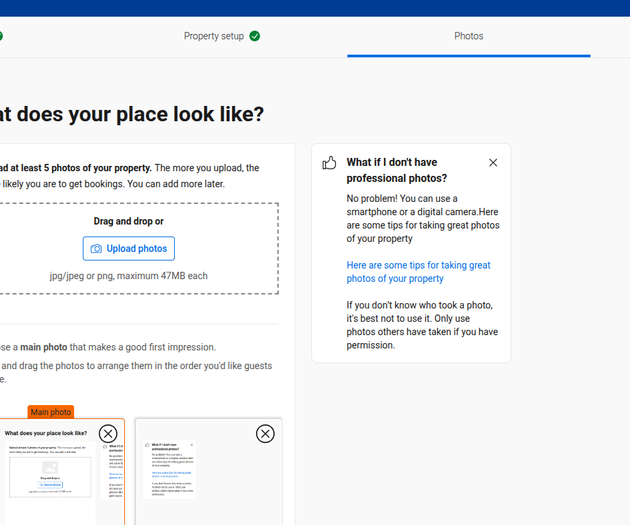Screen dimensions: 630x525
Task: Click the 'If you don't know who took a photo' paragraph
Action: pos(422,325)
